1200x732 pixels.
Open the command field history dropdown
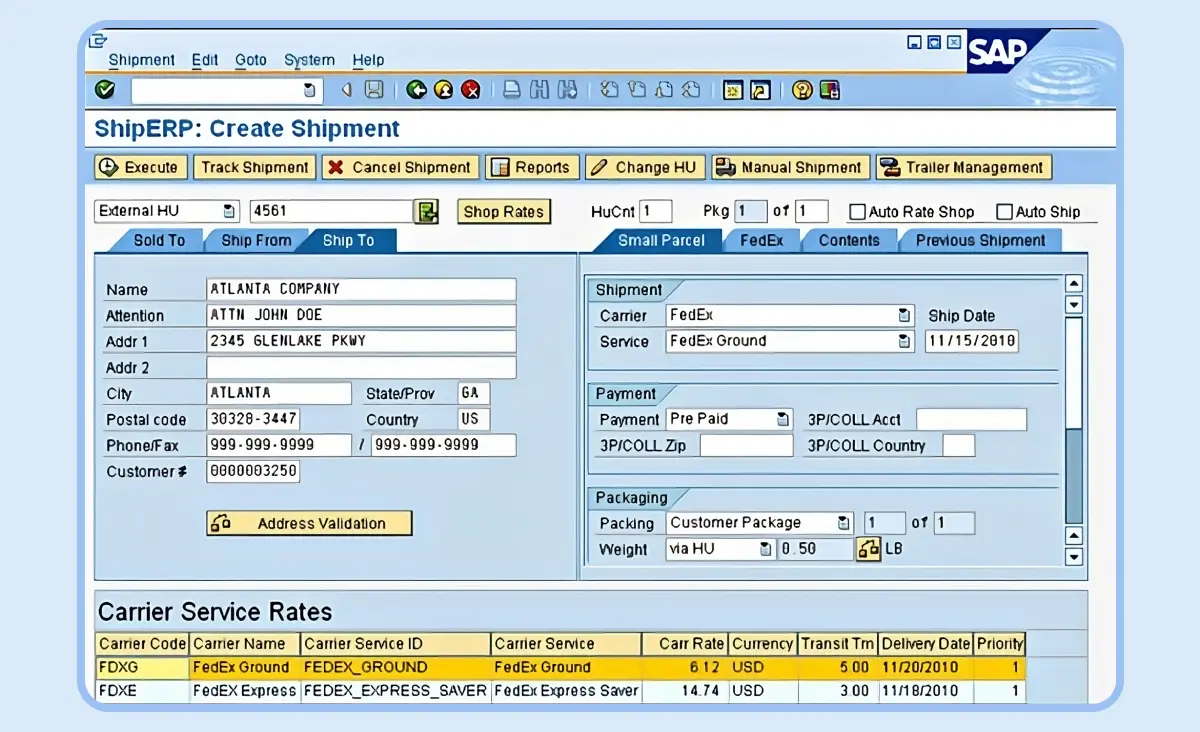point(309,90)
